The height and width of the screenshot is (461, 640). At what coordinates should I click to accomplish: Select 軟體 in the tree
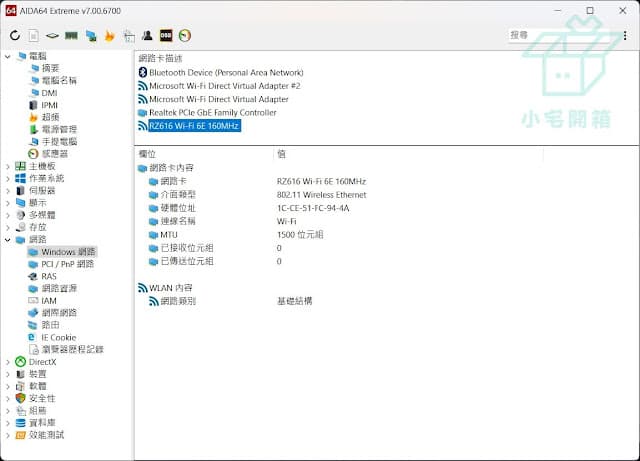click(x=38, y=386)
